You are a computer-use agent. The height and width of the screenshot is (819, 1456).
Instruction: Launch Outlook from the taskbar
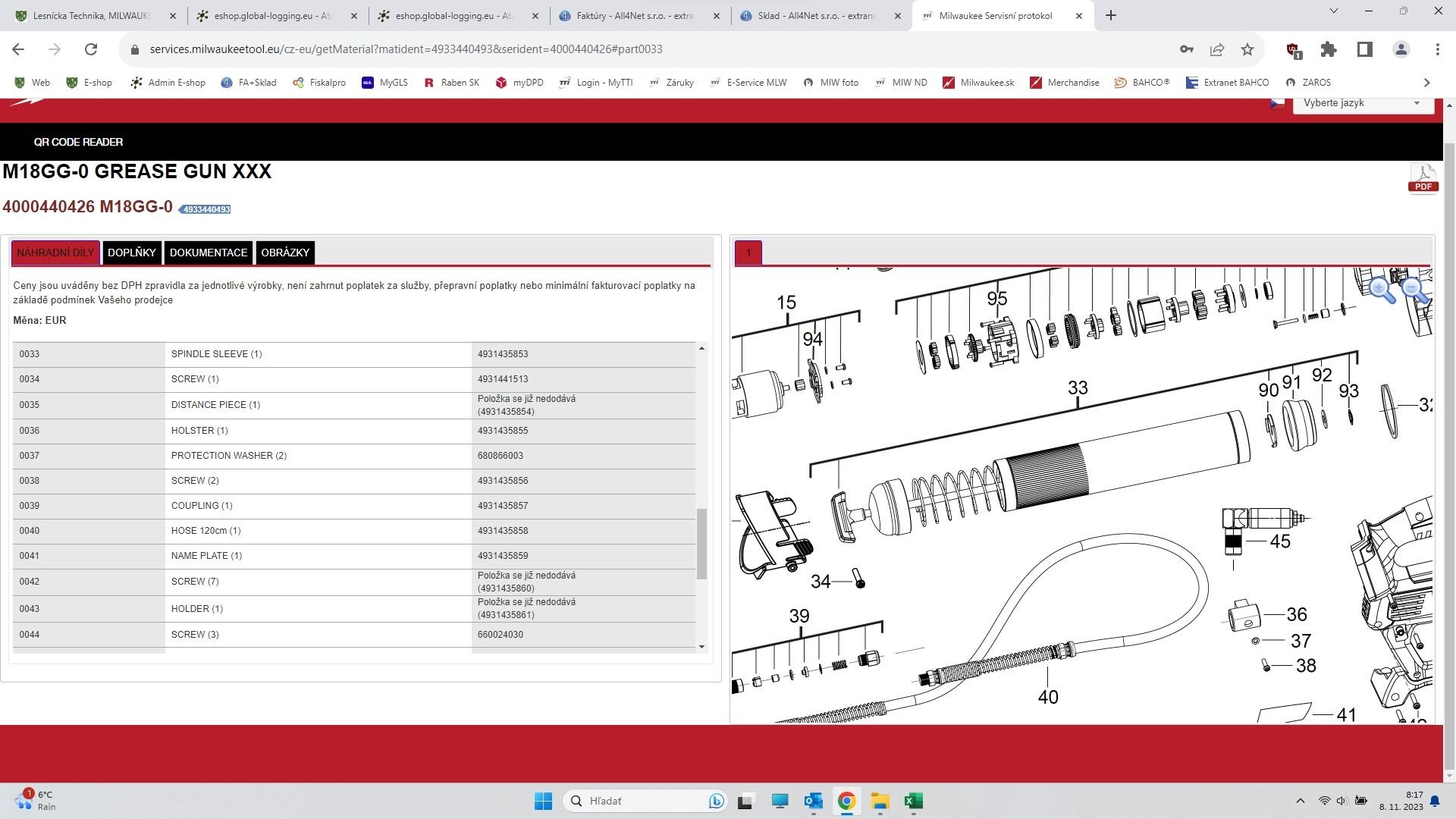point(813,801)
